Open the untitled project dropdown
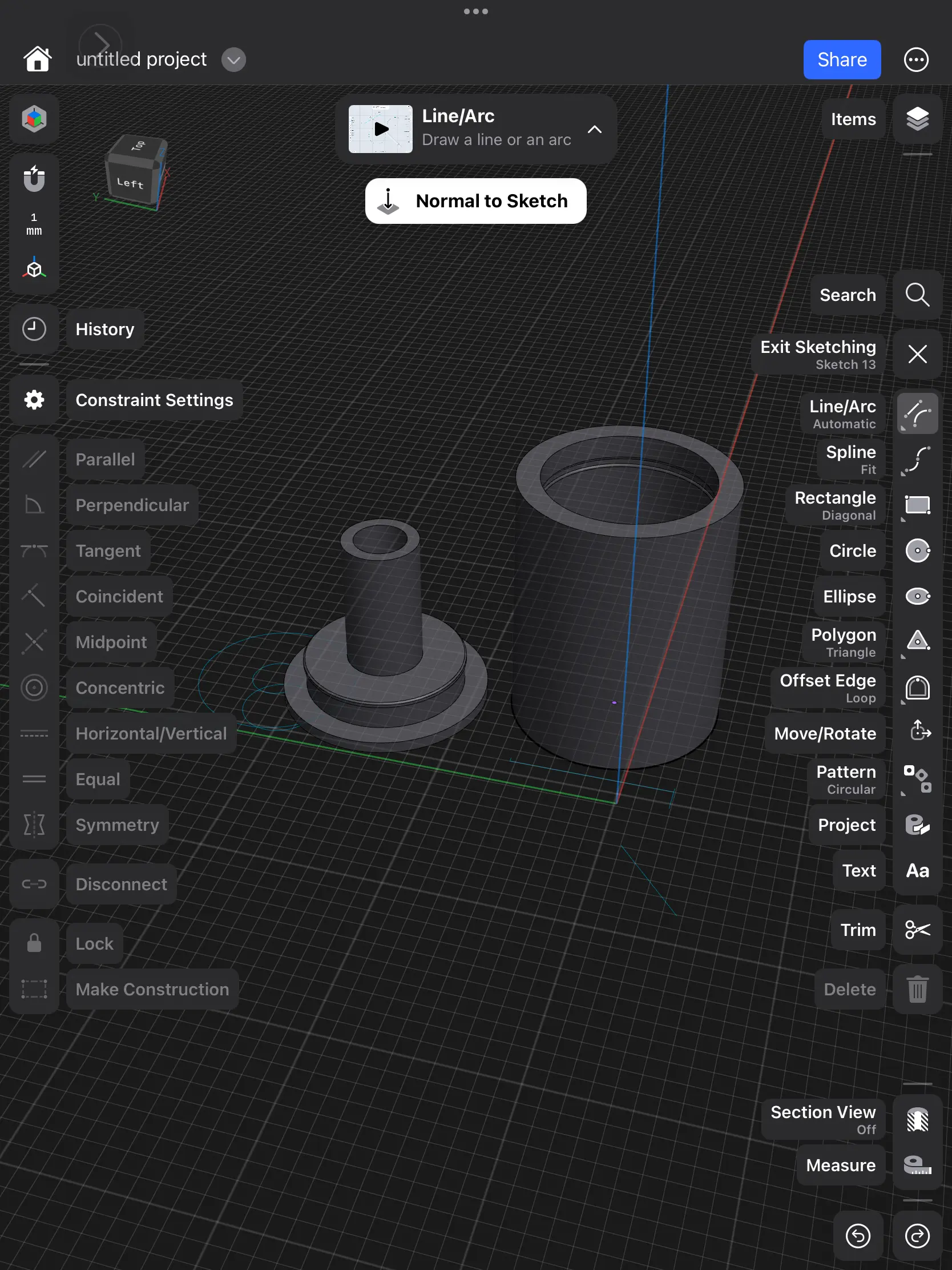The width and height of the screenshot is (952, 1270). tap(233, 59)
